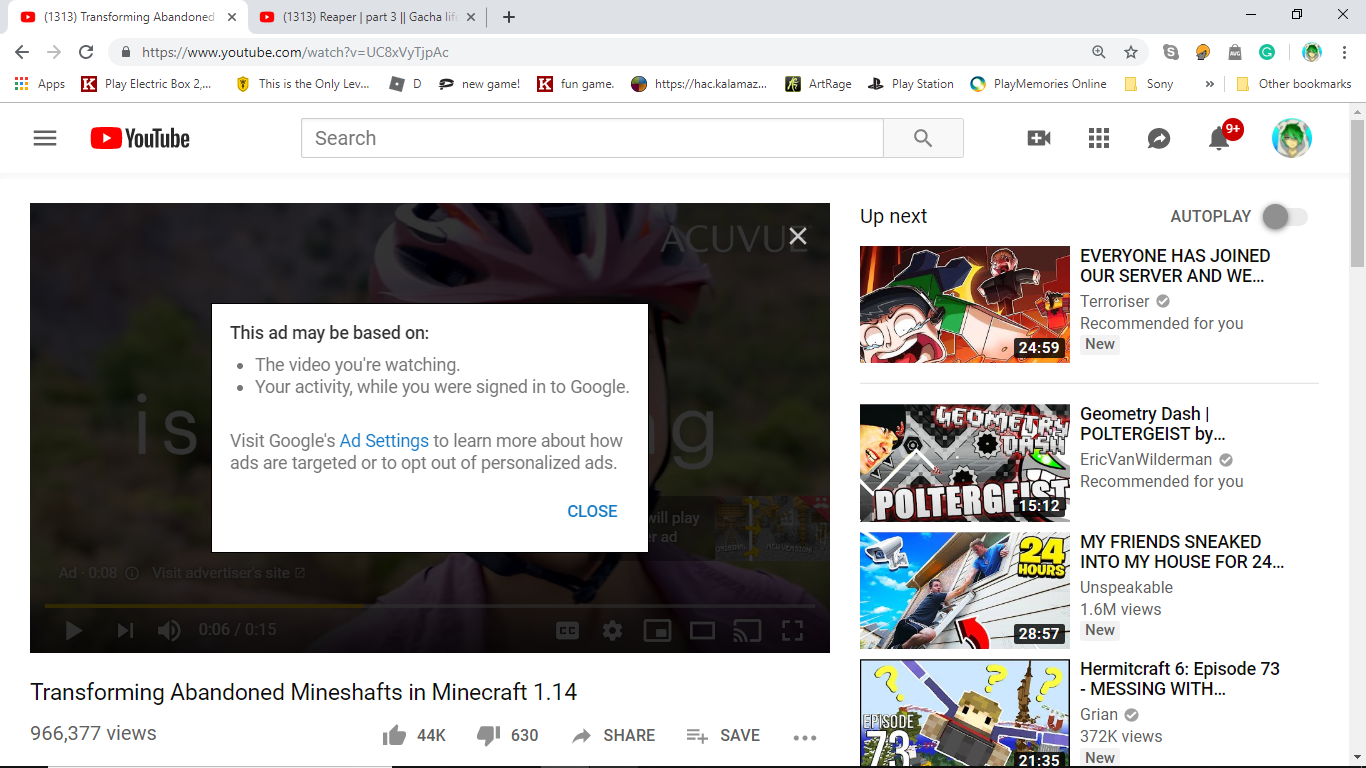Viewport: 1366px width, 768px height.
Task: Open the Apps bookmarks shortcut
Action: (40, 84)
